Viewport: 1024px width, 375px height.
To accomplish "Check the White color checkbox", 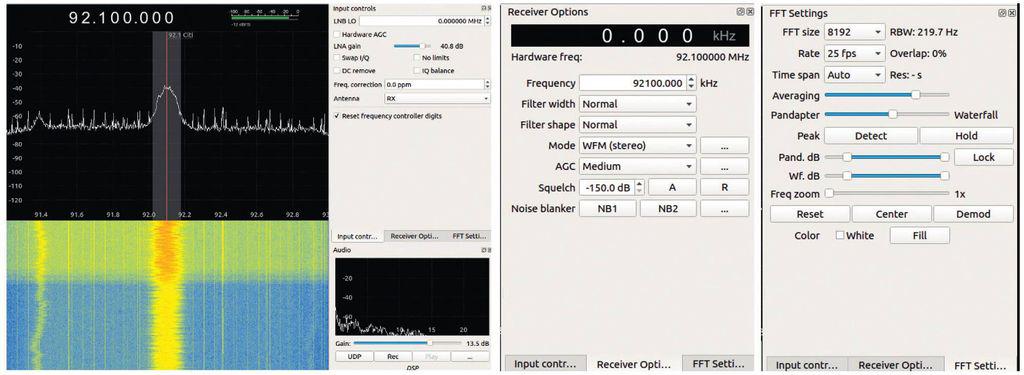I will [x=840, y=235].
